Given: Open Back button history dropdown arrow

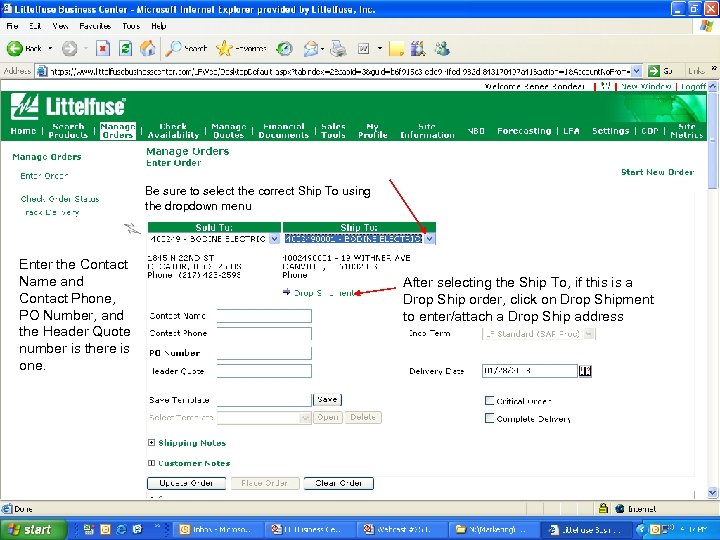Looking at the screenshot, I should click(x=50, y=48).
